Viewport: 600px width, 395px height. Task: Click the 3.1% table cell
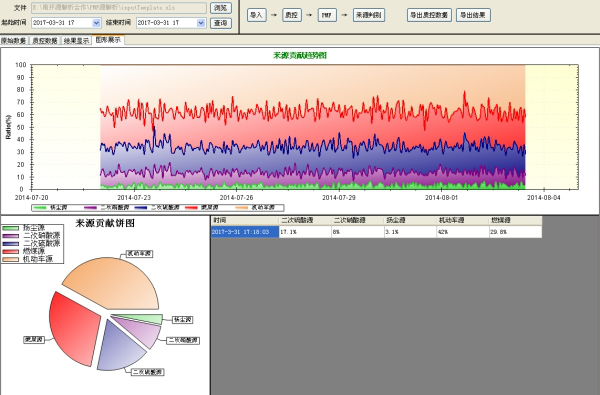tap(411, 232)
